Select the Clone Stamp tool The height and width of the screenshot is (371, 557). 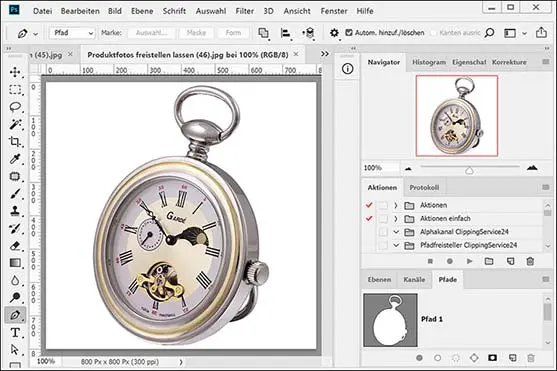click(15, 211)
